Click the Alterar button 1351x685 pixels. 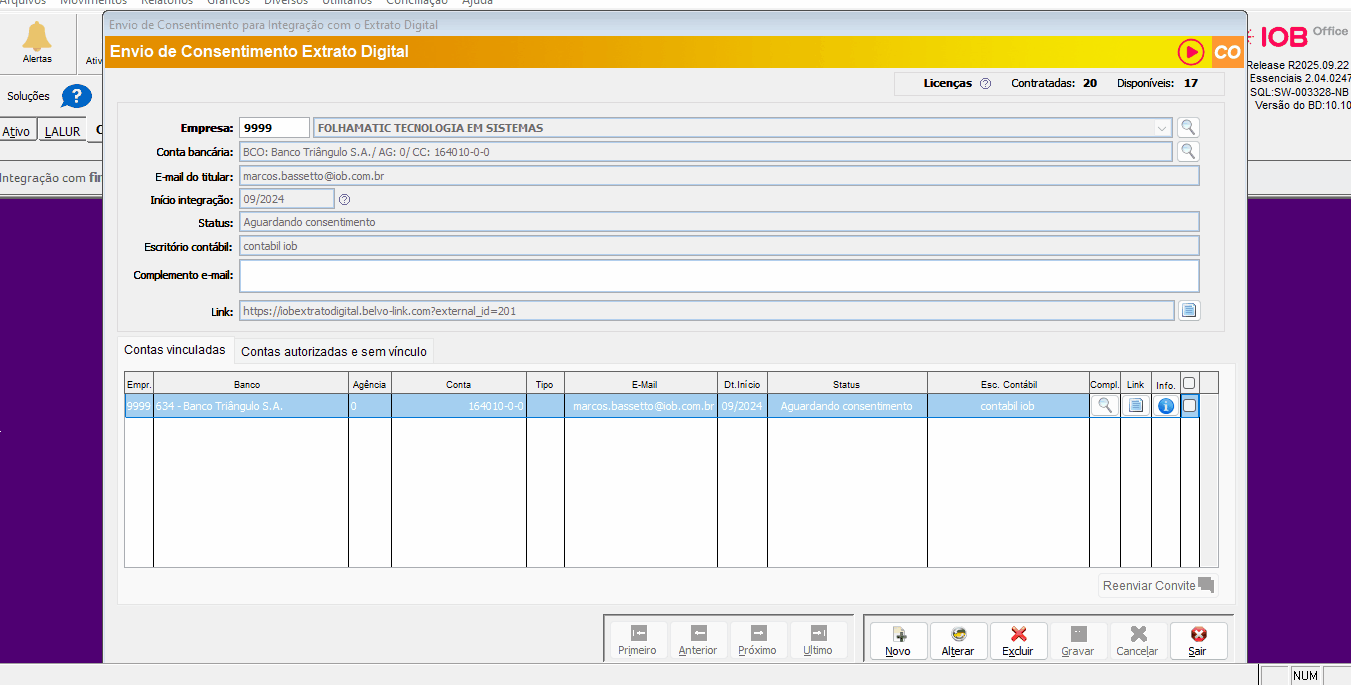click(958, 641)
